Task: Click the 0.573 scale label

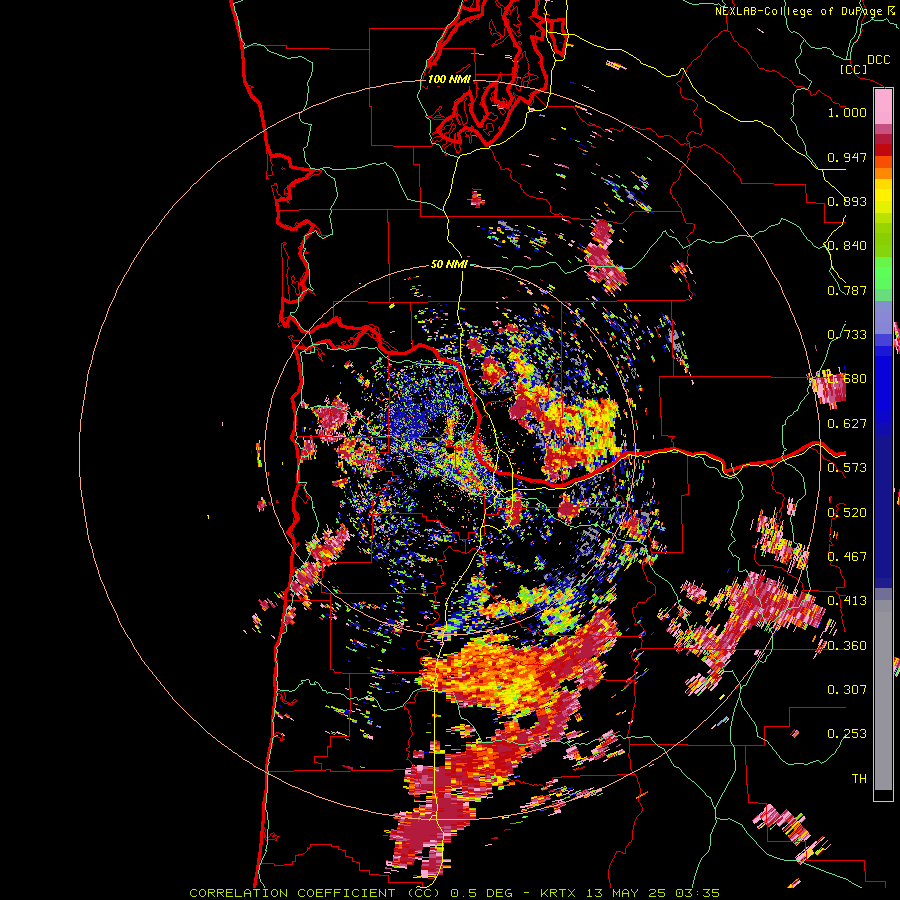Action: (x=847, y=468)
